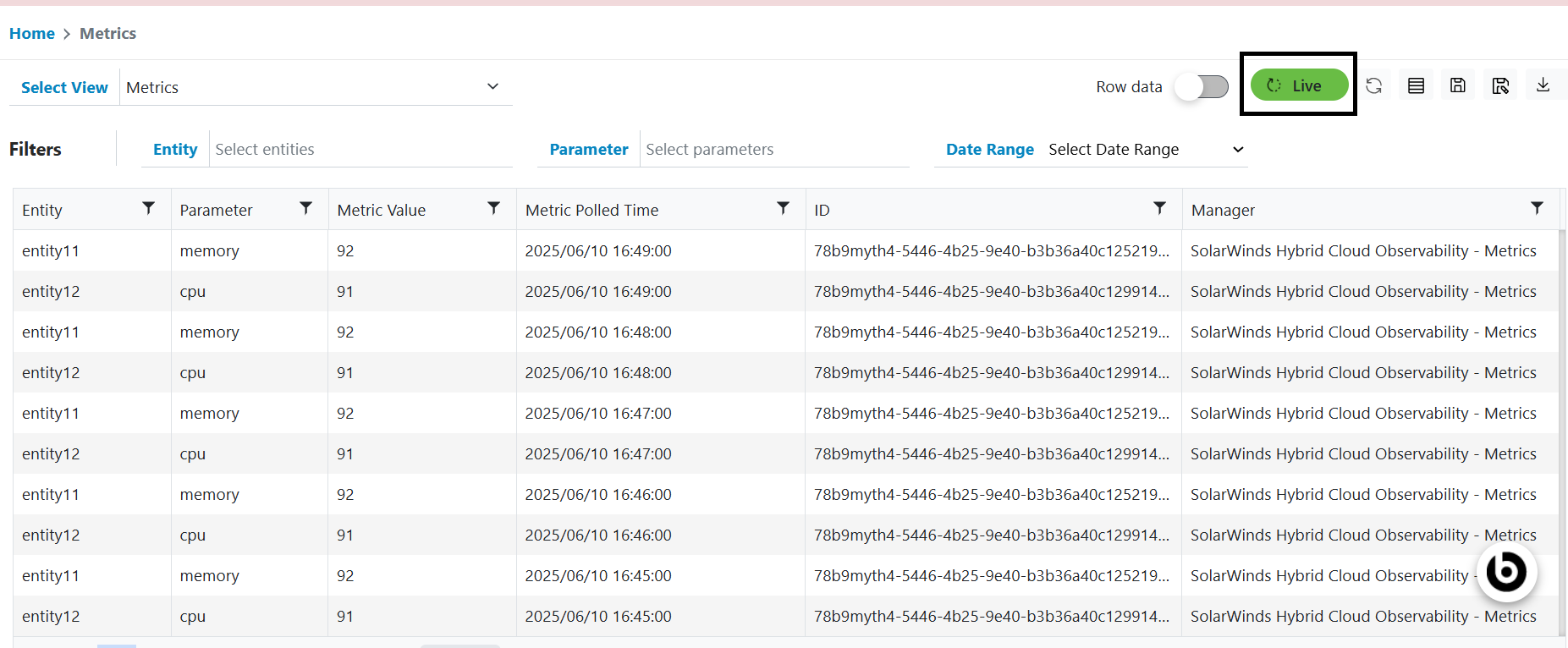1568x648 pixels.
Task: Open filter on Entity column header
Action: tap(149, 208)
